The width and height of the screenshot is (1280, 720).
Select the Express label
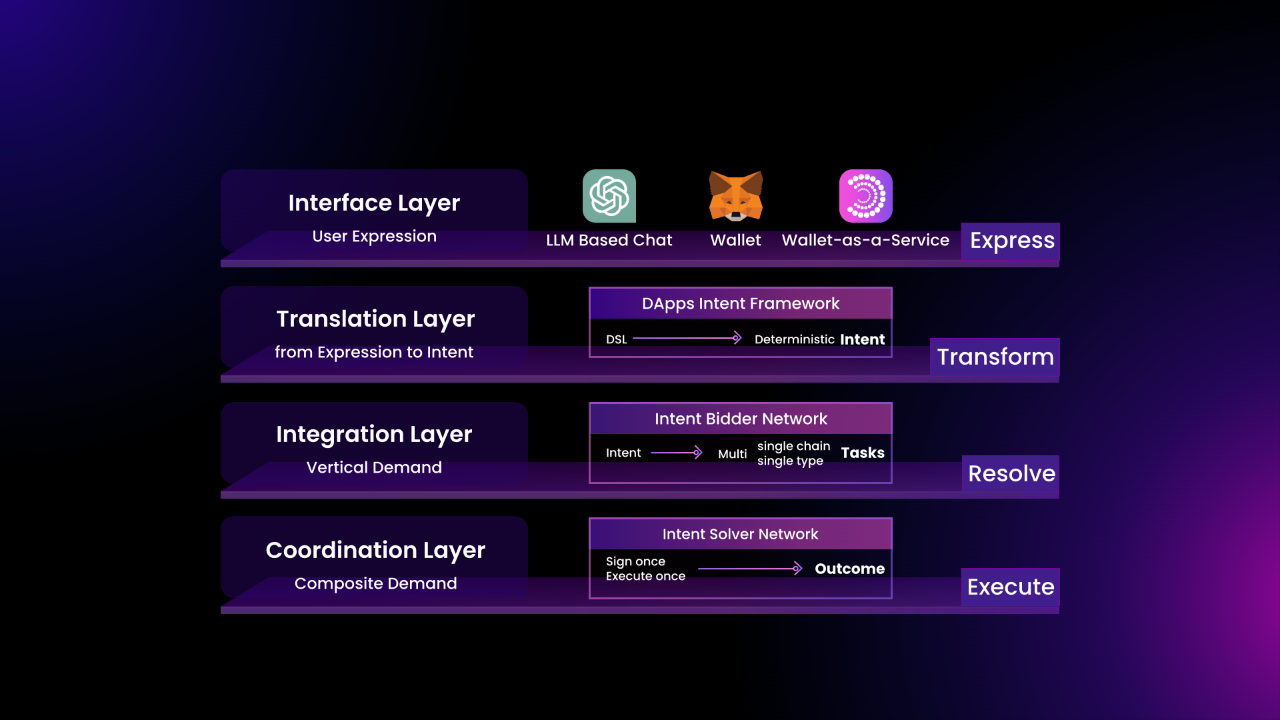1011,241
